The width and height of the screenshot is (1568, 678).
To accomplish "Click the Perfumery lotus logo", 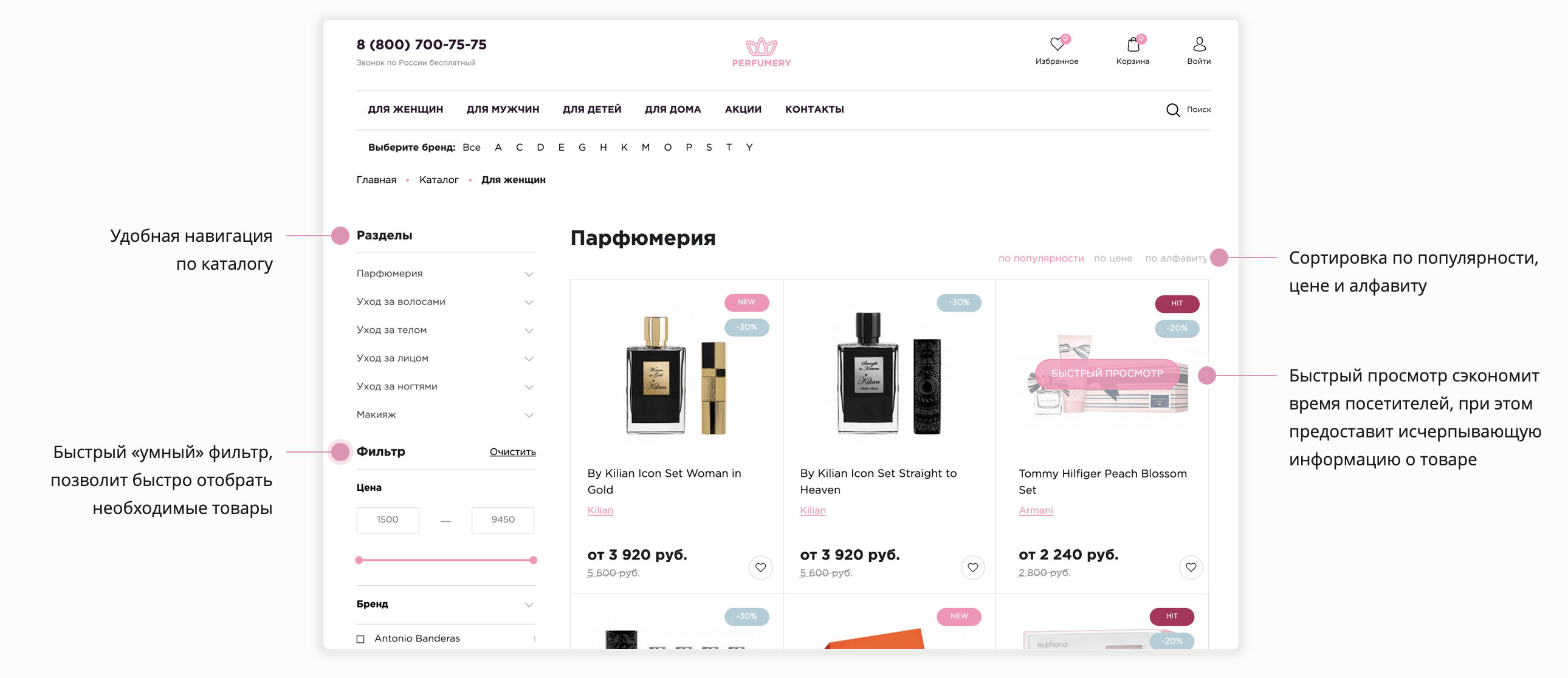I will click(762, 52).
